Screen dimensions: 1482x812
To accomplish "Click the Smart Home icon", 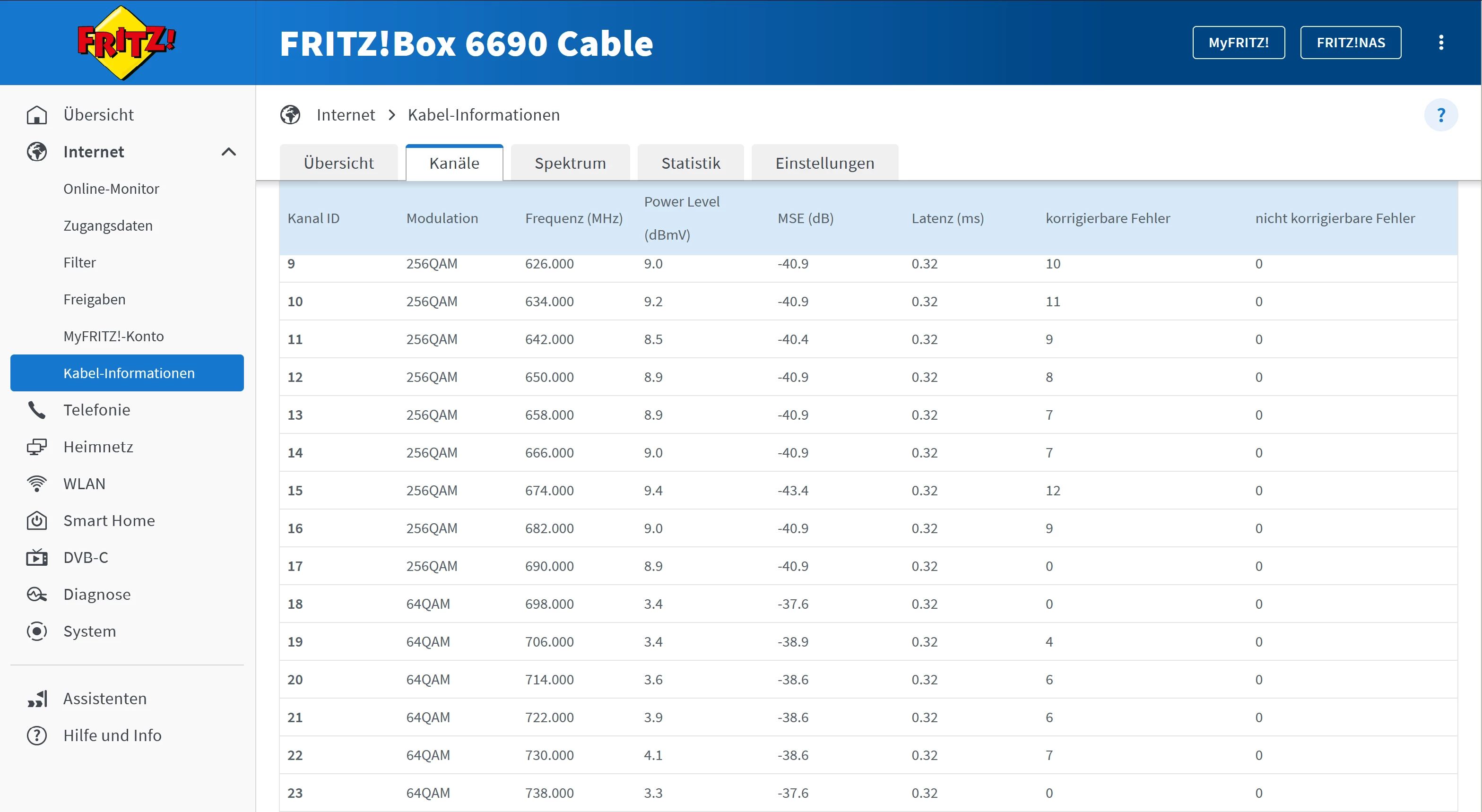I will [37, 520].
